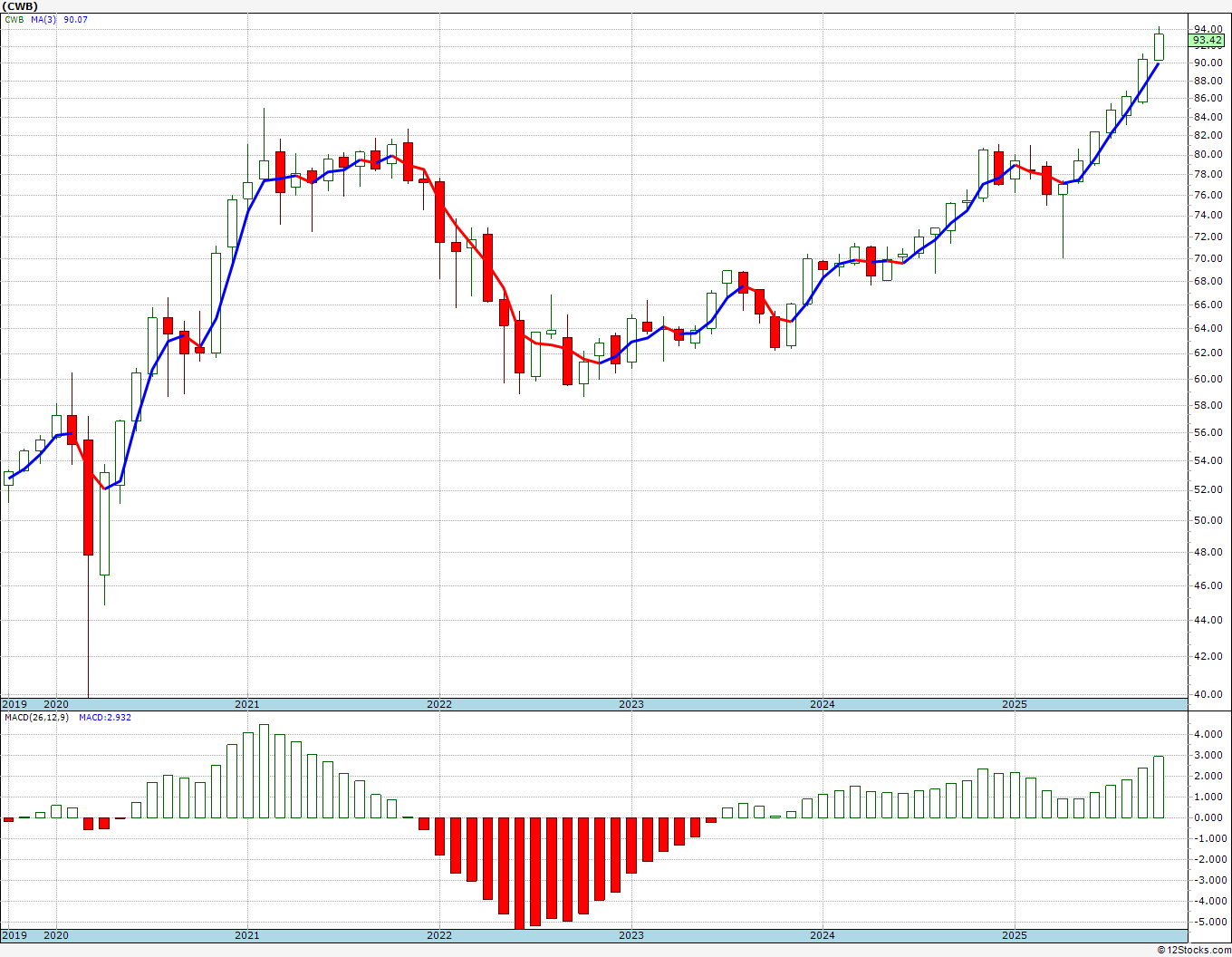The height and width of the screenshot is (957, 1232).
Task: Click the MA(3) indicator label
Action: (x=43, y=19)
